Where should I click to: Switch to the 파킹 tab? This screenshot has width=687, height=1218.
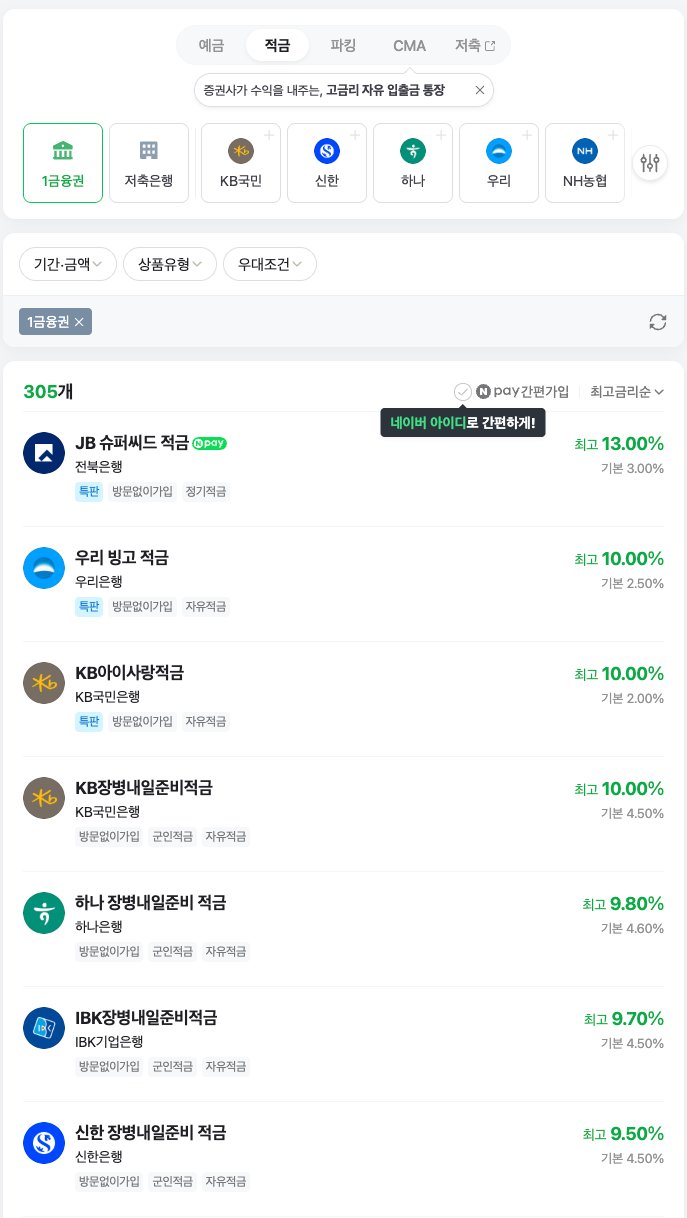343,45
